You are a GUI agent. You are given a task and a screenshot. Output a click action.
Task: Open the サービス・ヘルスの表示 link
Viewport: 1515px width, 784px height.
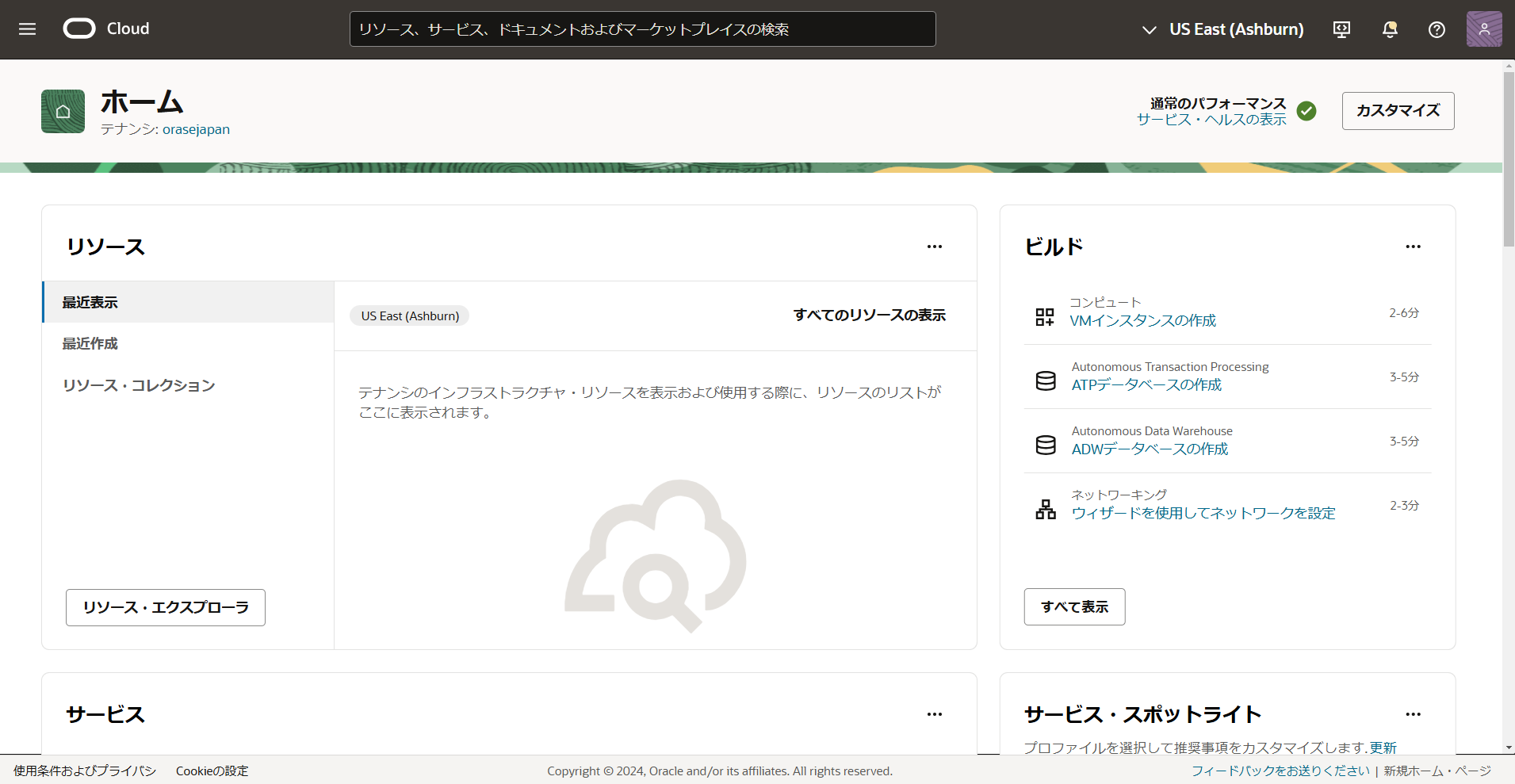tap(1211, 120)
